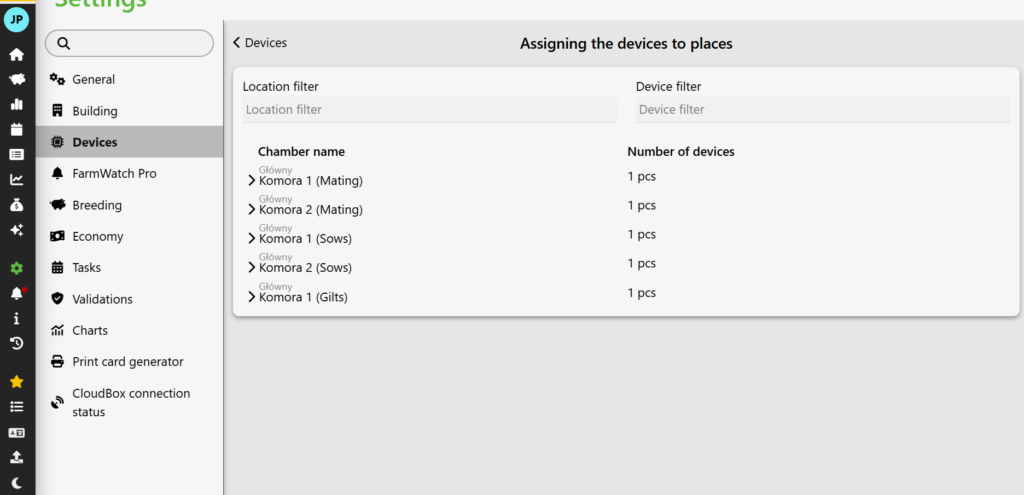Click the 'Assigning the devices to places' heading
This screenshot has height=495, width=1024.
pyautogui.click(x=626, y=44)
